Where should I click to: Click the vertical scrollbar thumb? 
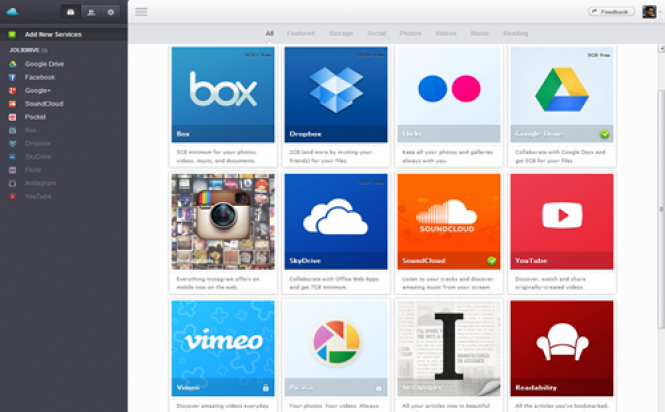point(661,208)
